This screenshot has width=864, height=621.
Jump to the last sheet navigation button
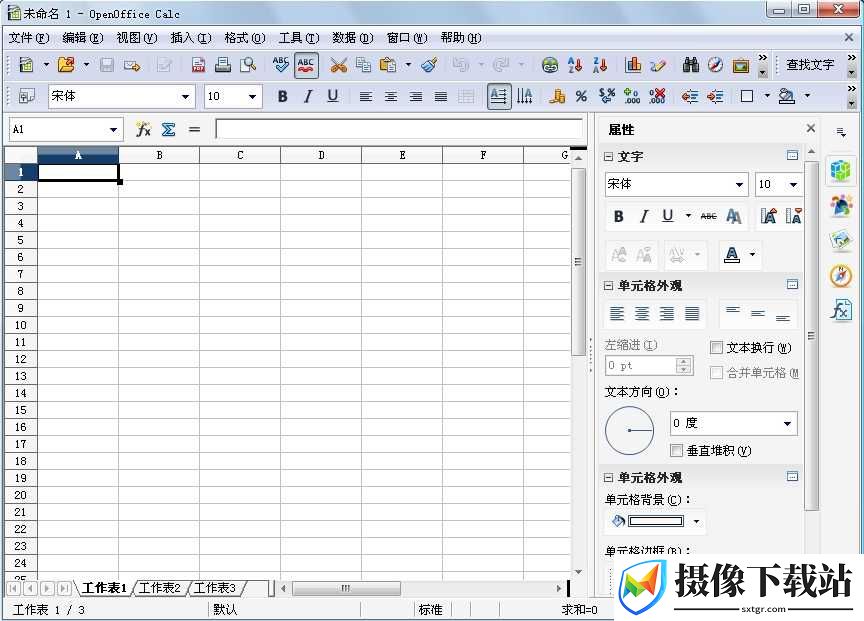coord(64,588)
